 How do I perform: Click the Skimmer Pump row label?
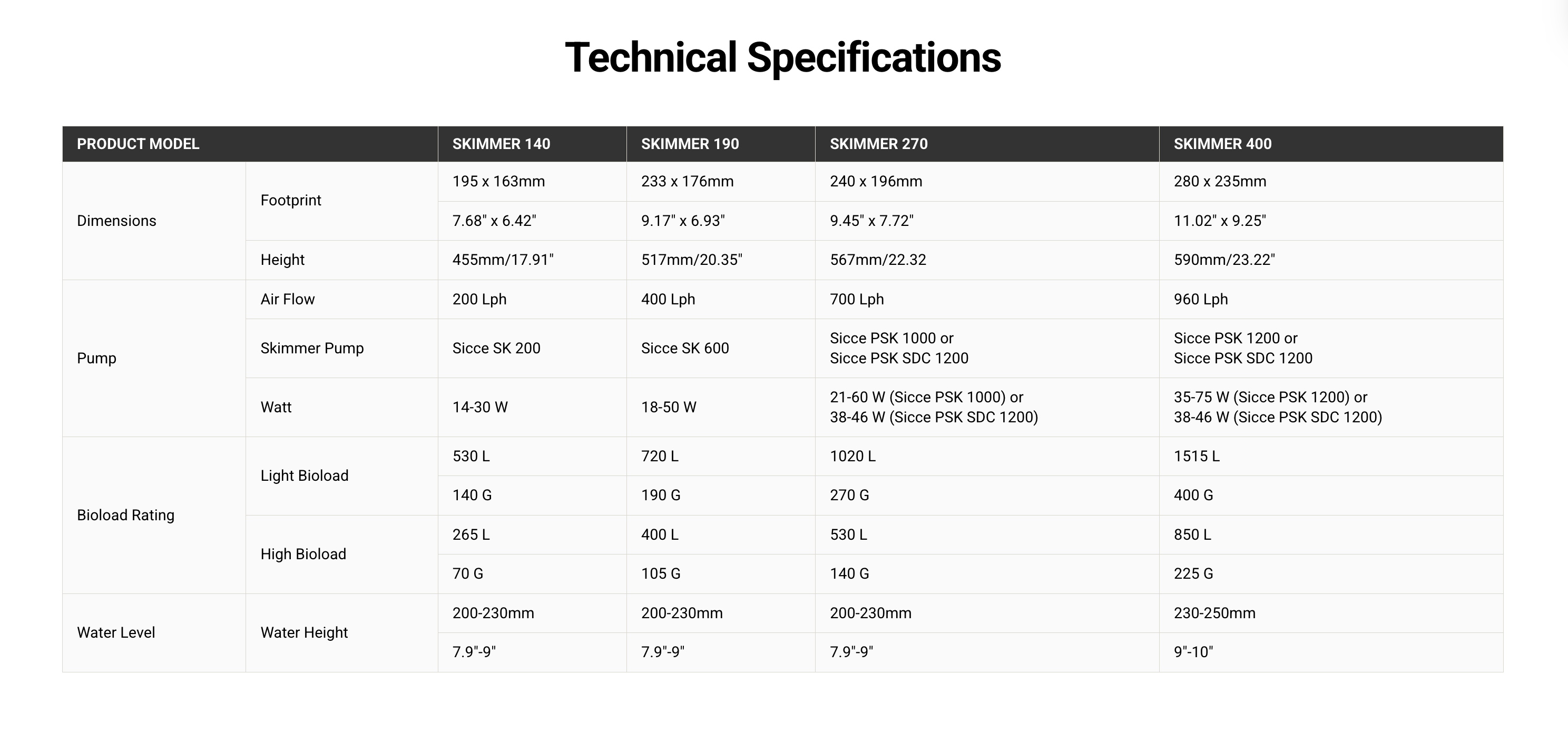pyautogui.click(x=312, y=349)
